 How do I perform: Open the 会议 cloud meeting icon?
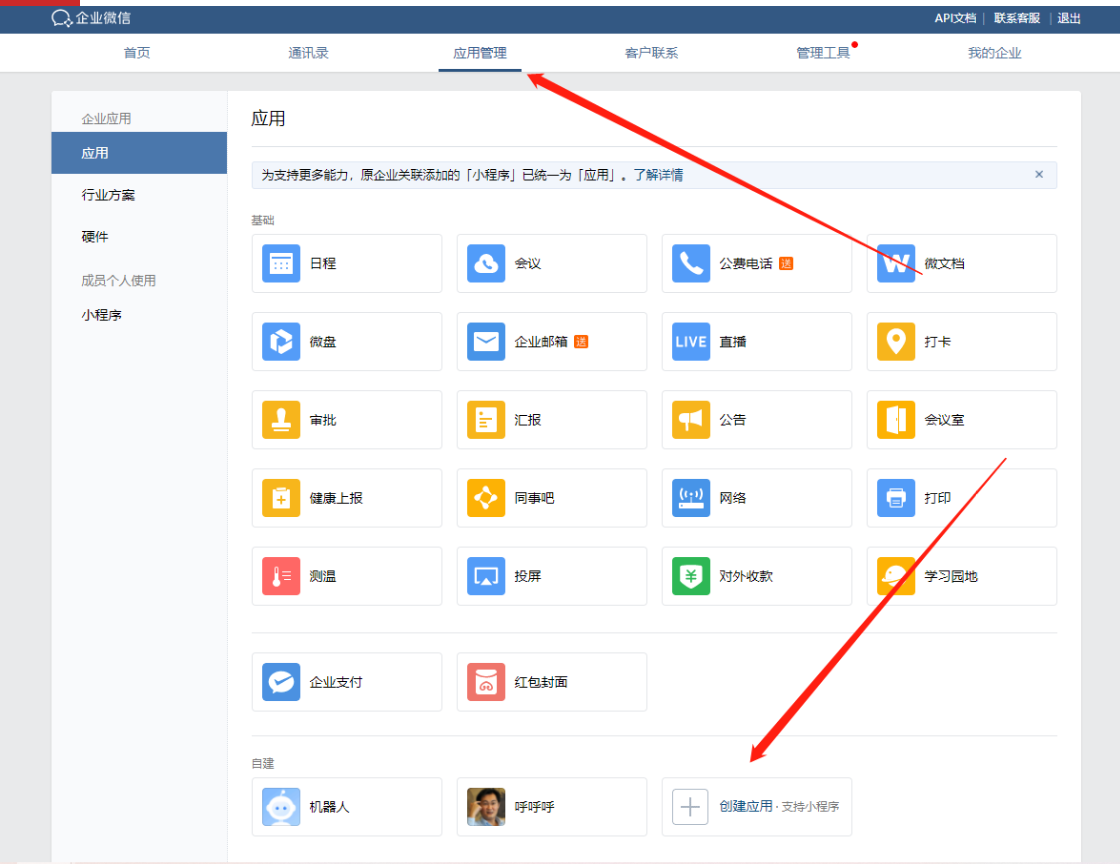click(x=486, y=263)
